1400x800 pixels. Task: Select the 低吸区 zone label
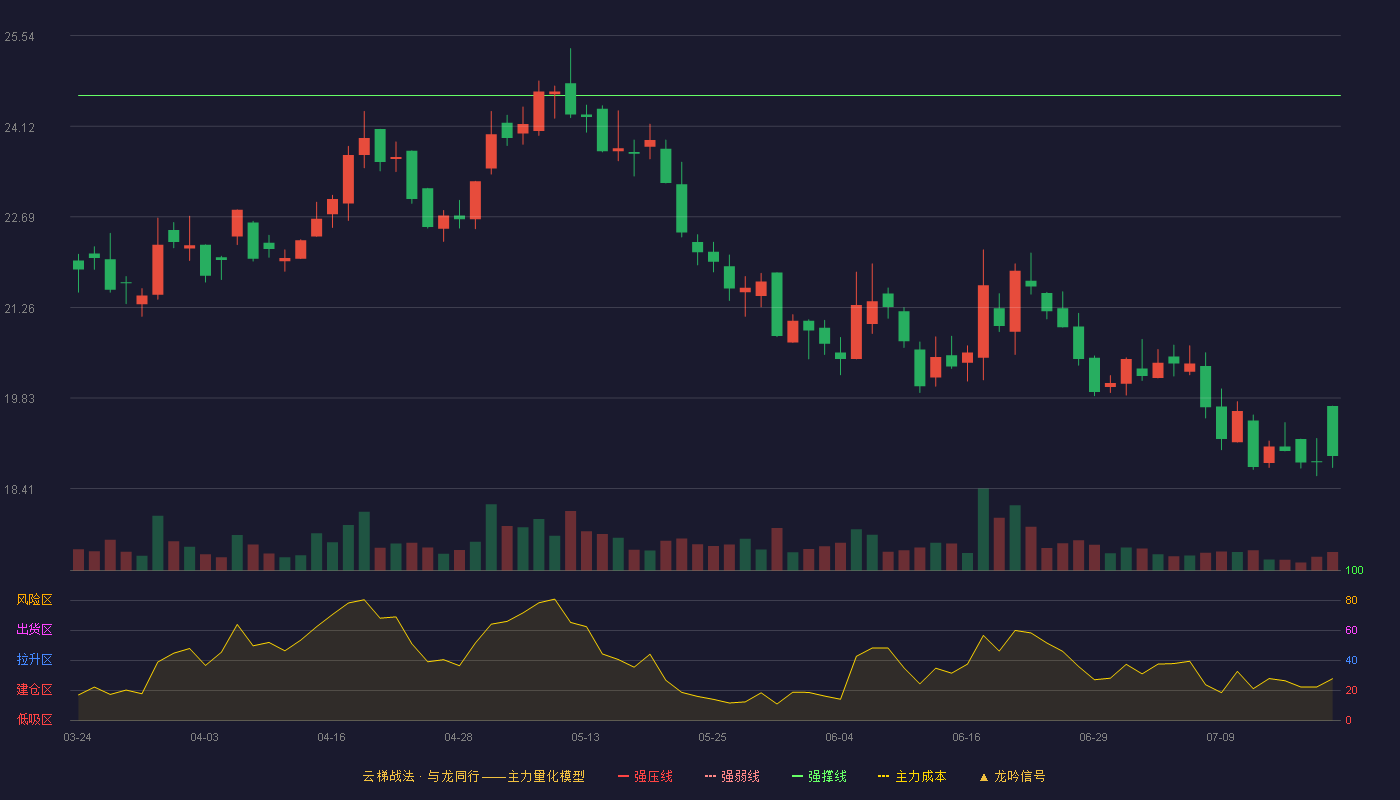pos(34,719)
